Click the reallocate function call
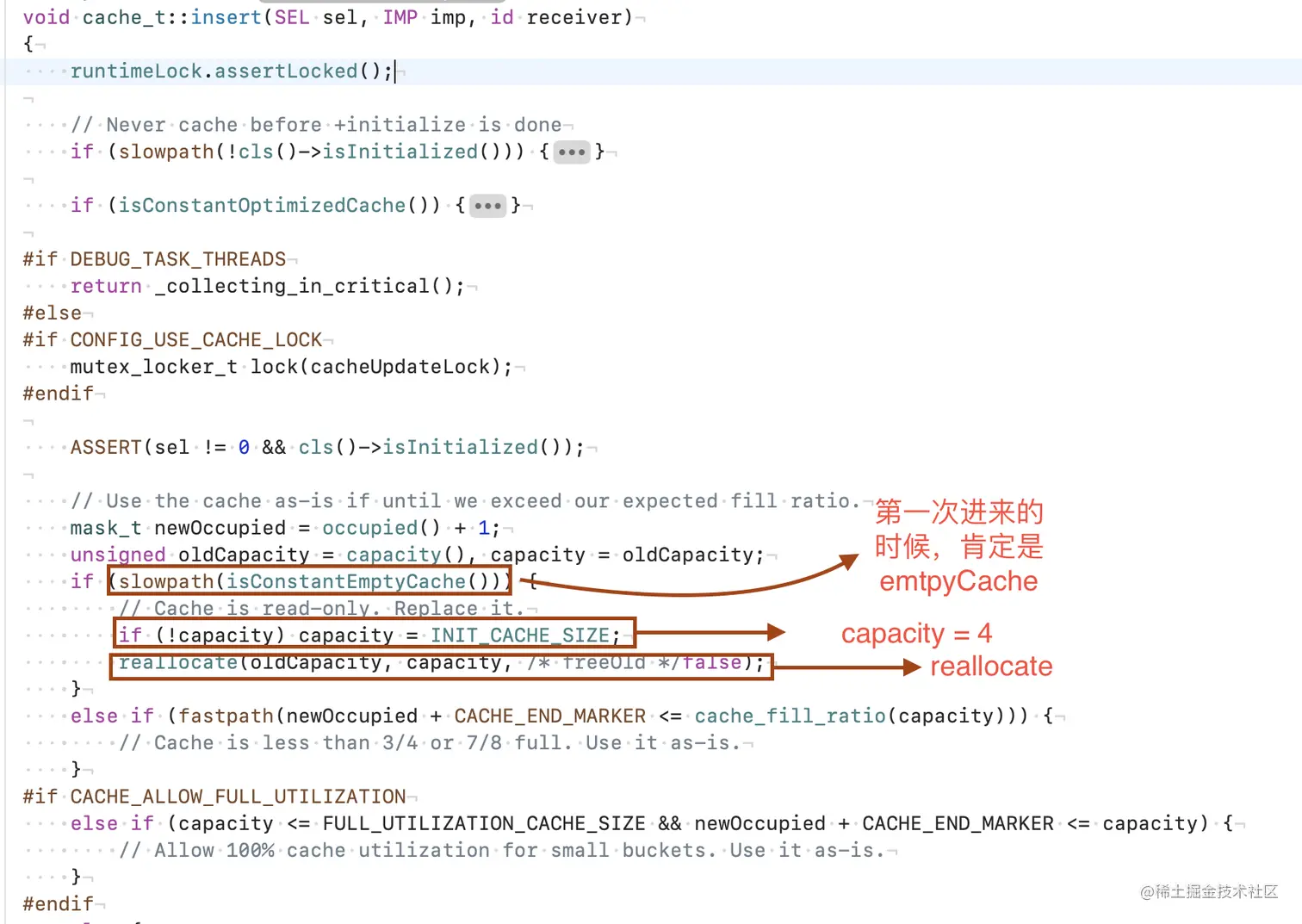This screenshot has height=924, width=1302. point(177,662)
